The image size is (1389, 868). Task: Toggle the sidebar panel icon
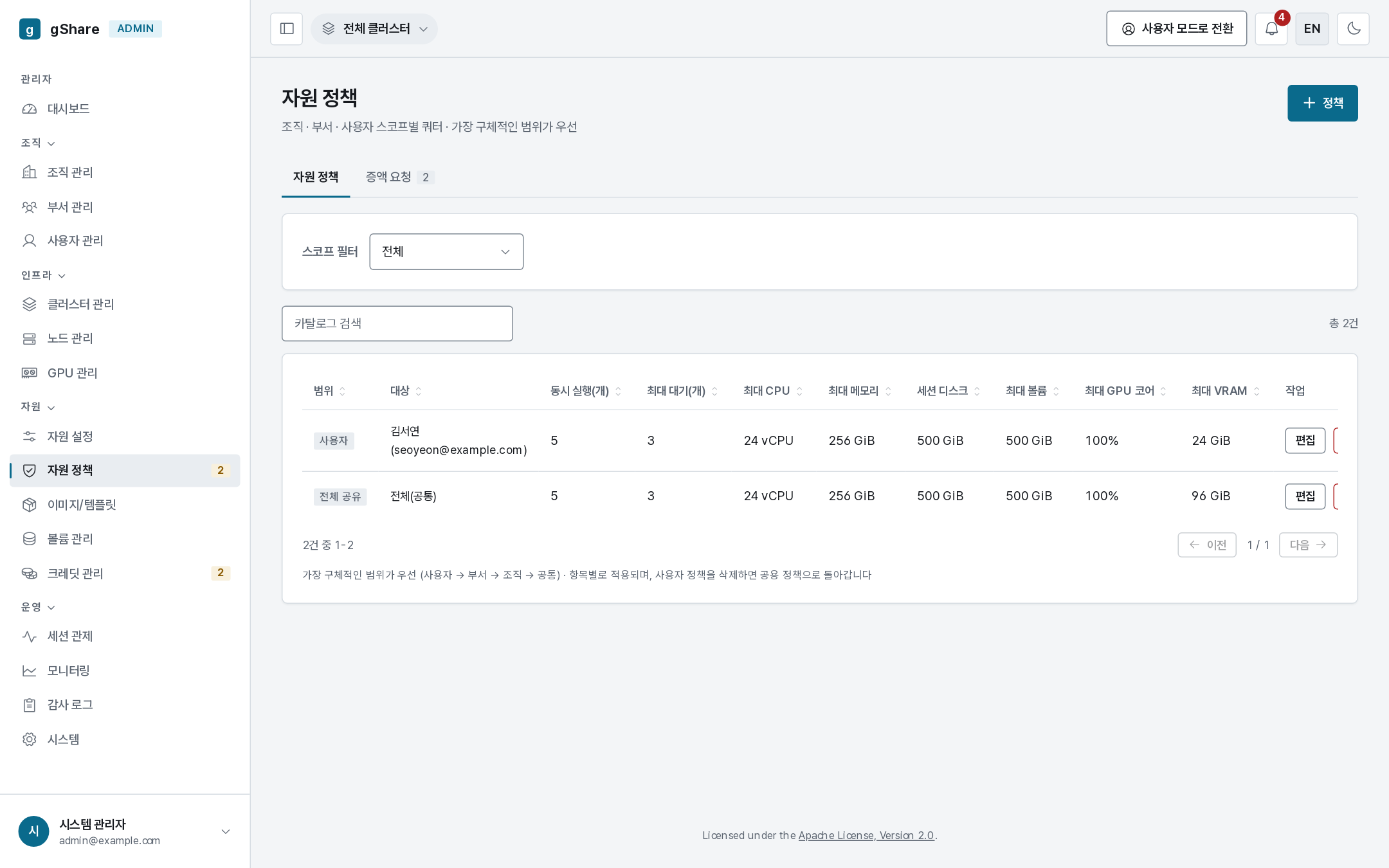[x=286, y=29]
